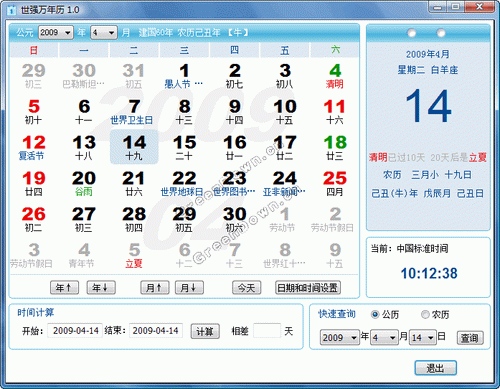This screenshot has height=389, width=500.
Task: Select greyed May 5 立夏
Action: tap(134, 255)
